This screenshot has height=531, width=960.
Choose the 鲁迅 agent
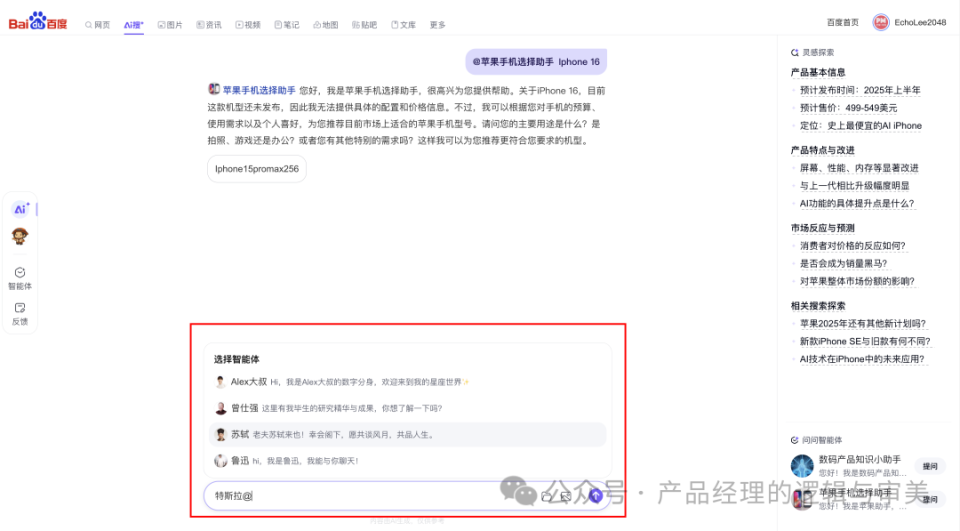click(407, 461)
